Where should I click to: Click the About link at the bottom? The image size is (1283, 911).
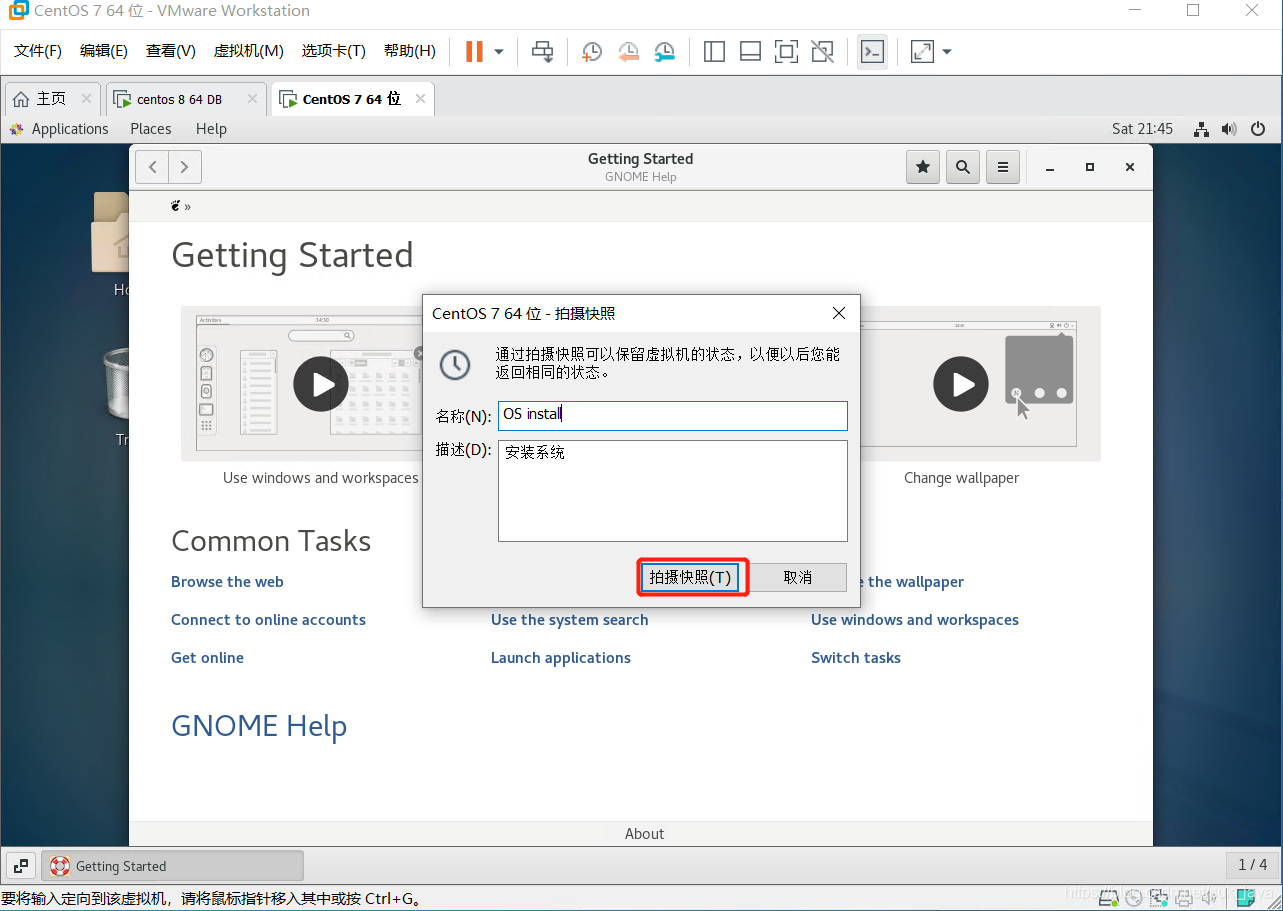tap(644, 834)
